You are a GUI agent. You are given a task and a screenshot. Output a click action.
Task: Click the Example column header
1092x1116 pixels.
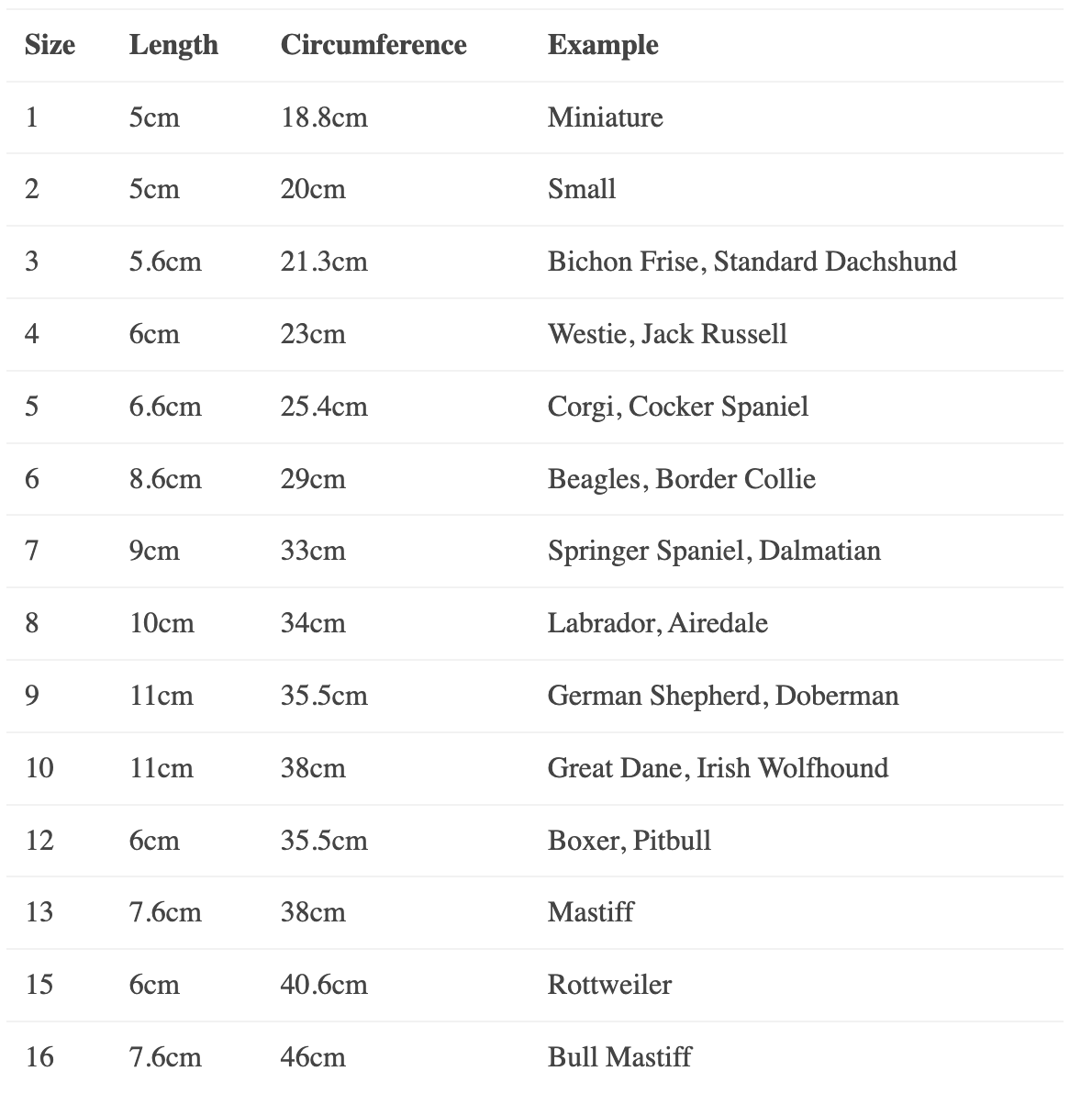[x=602, y=45]
